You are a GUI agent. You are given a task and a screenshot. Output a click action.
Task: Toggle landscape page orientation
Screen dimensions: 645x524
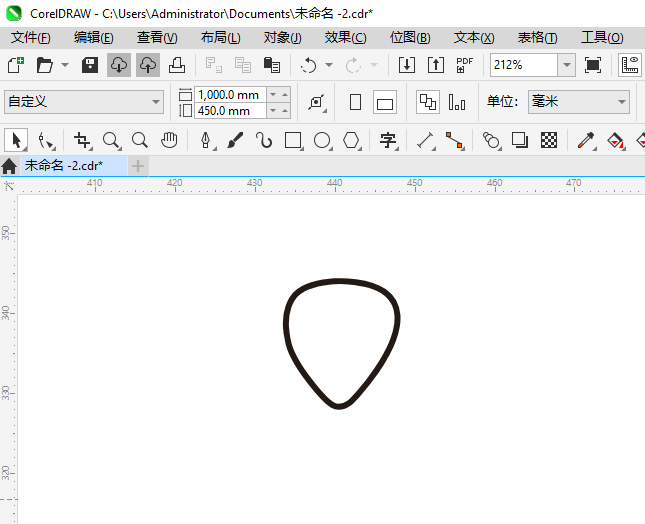coord(385,102)
